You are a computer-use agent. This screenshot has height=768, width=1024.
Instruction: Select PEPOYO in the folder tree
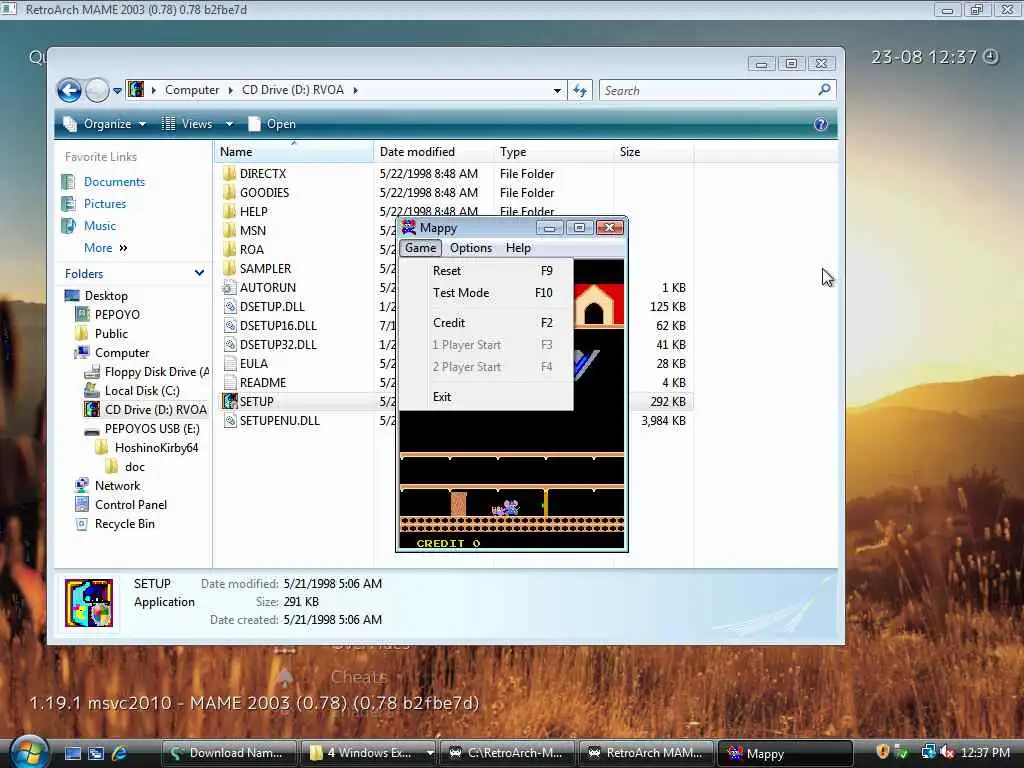click(x=117, y=315)
